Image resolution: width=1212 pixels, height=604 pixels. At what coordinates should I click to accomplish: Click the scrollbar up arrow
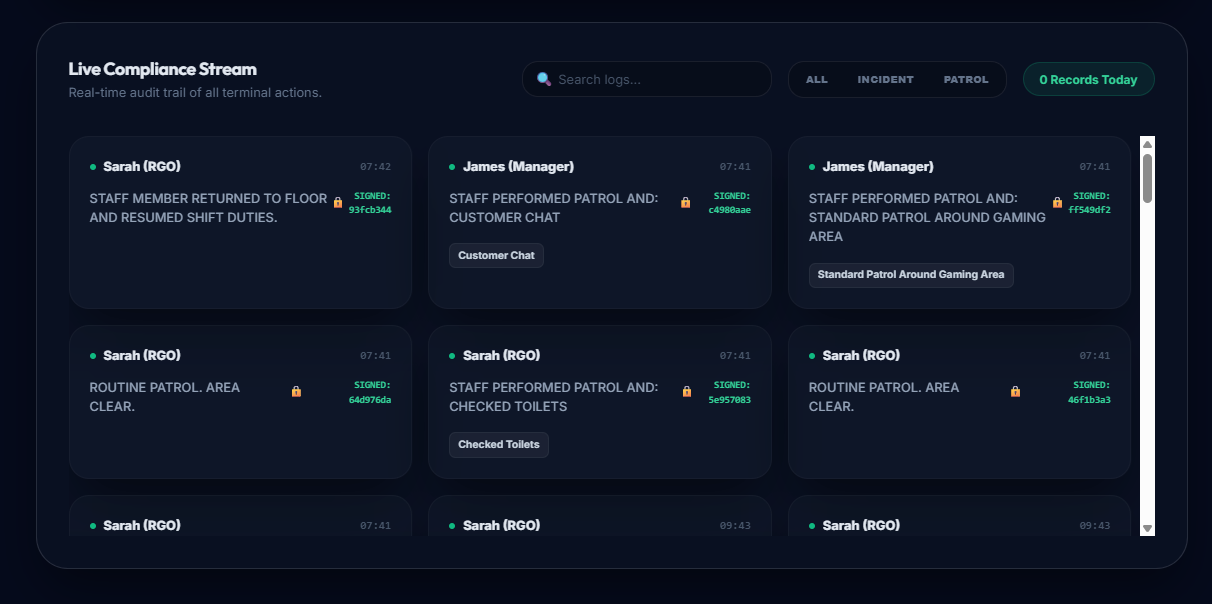pos(1147,144)
